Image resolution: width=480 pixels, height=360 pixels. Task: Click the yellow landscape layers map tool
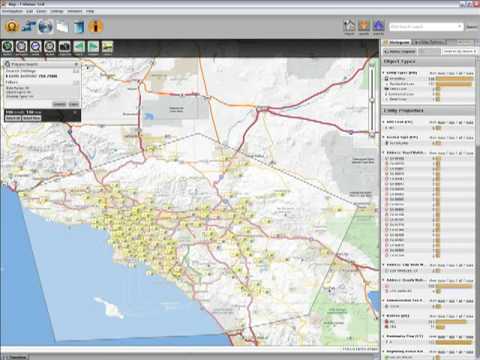tap(107, 47)
